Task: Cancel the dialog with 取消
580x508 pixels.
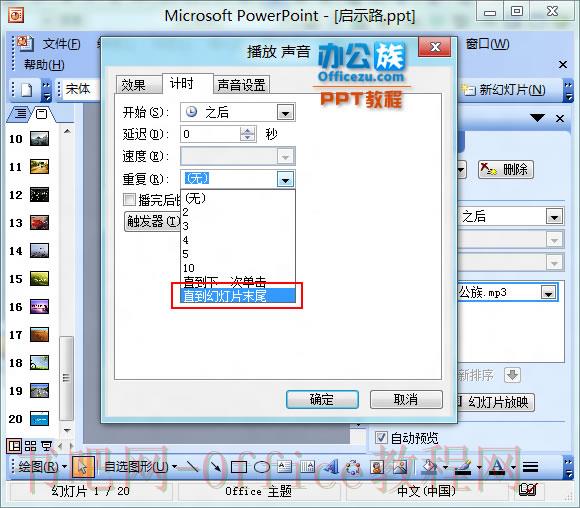Action: coord(406,399)
